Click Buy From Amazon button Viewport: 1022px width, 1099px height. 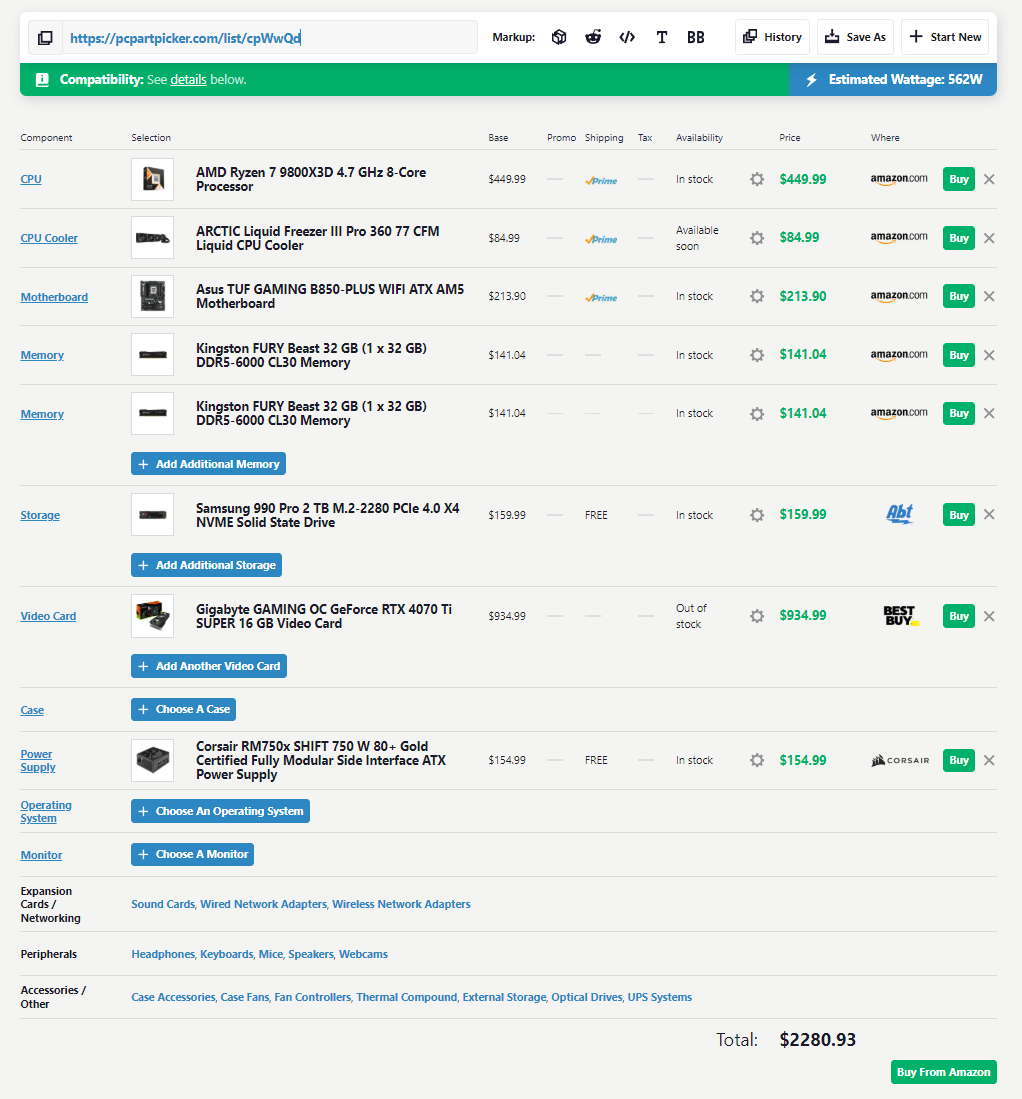click(943, 1072)
